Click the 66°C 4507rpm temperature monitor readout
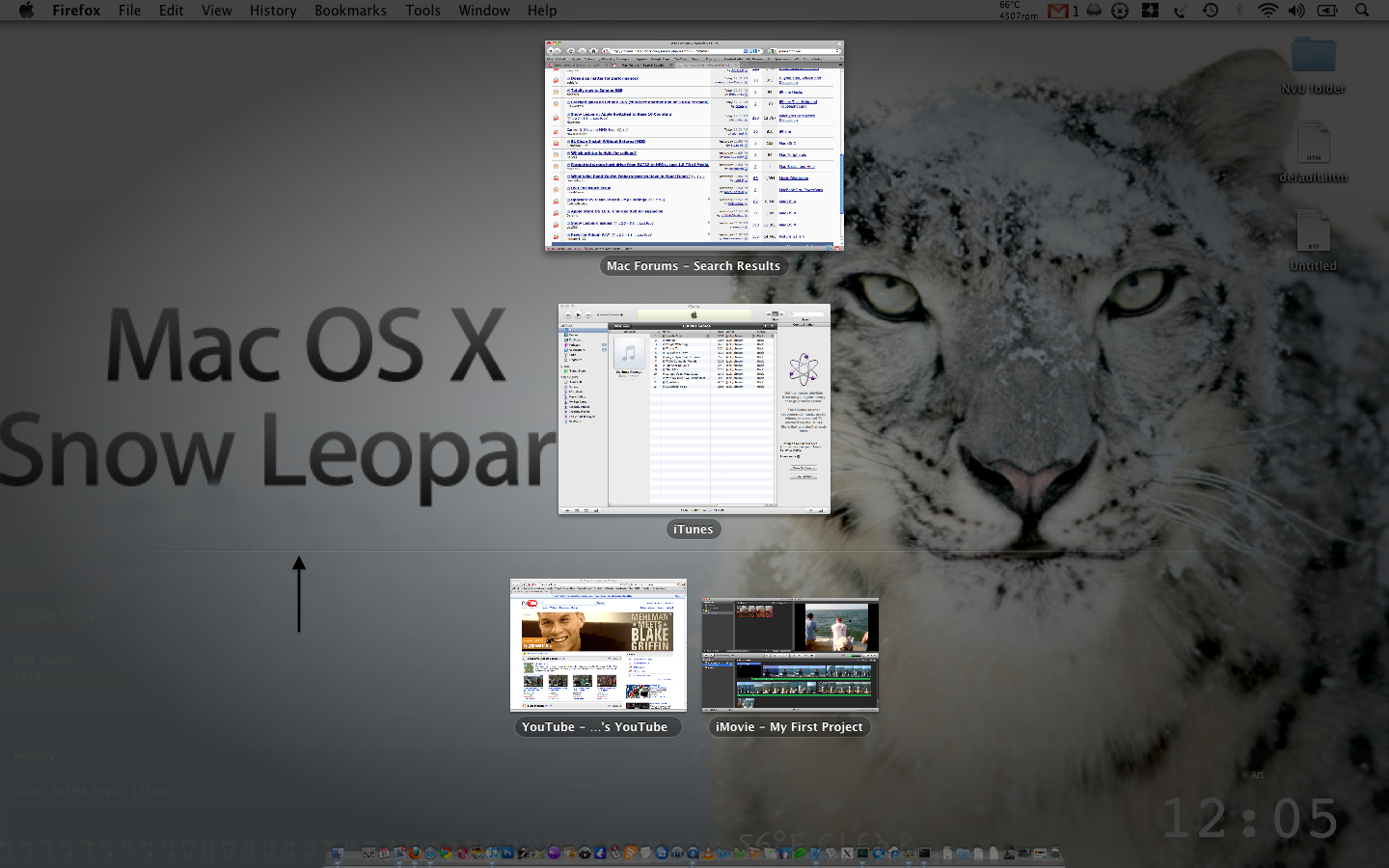 tap(1019, 11)
